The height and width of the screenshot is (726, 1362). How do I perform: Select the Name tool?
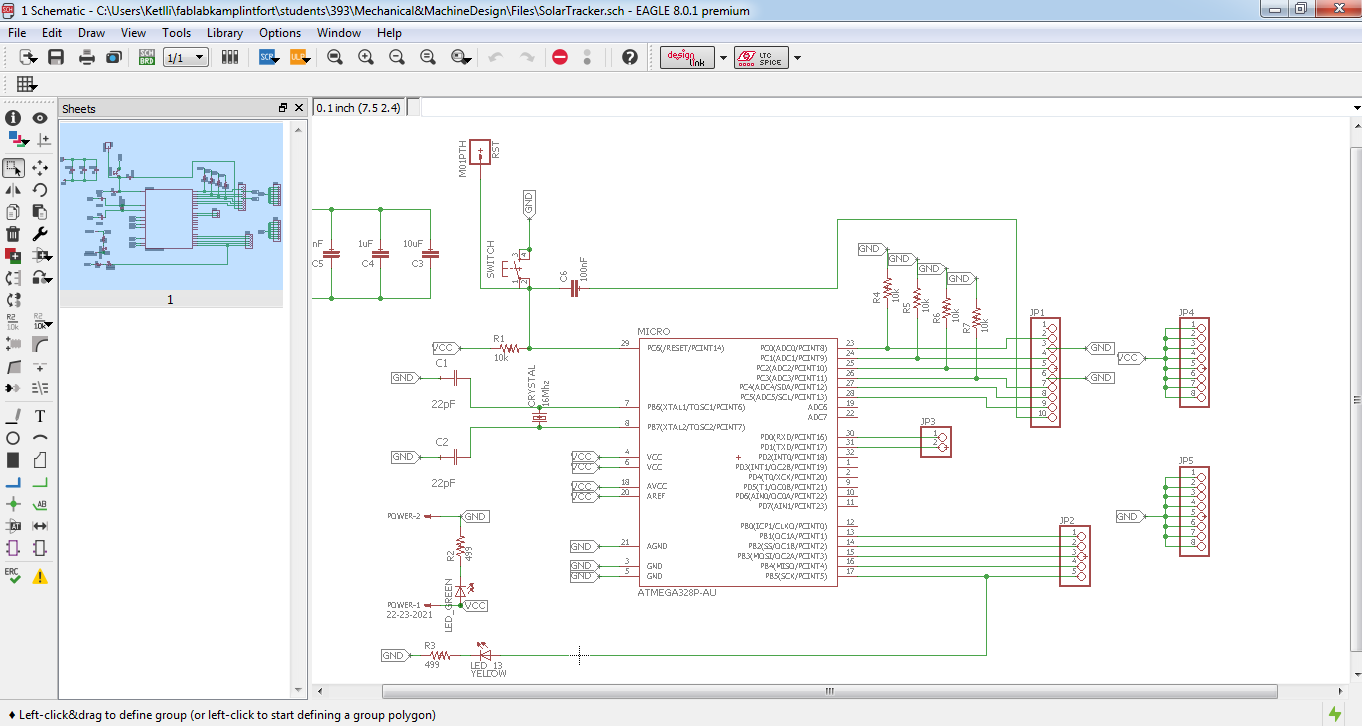13,321
